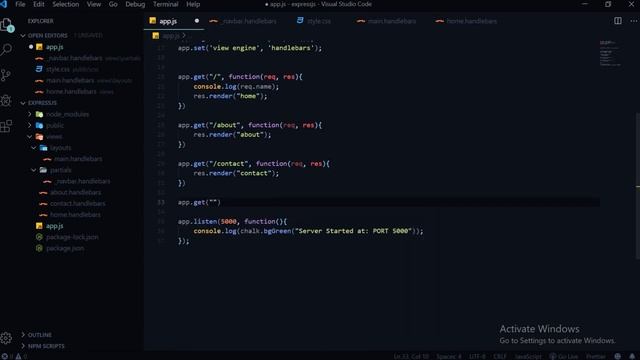This screenshot has height=360, width=640.
Task: Open the Explorer view in activity bar
Action: click(x=7, y=25)
